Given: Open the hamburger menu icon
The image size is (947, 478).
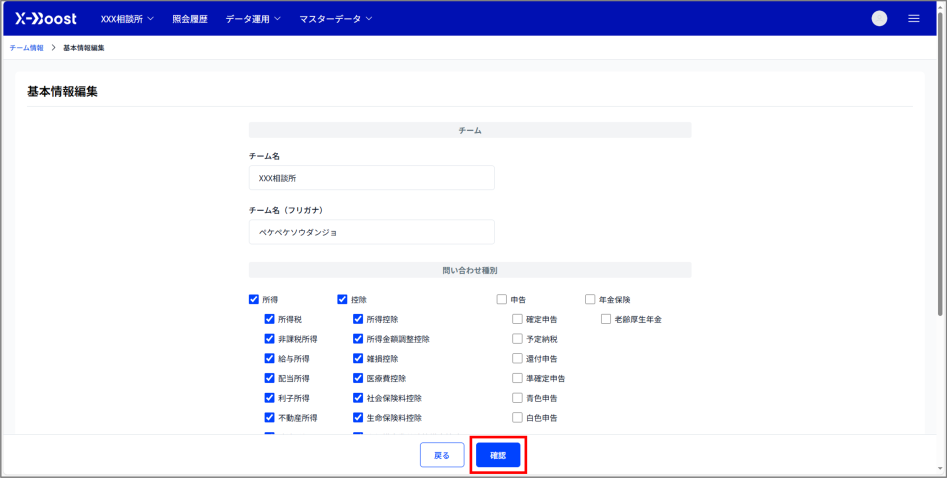Looking at the screenshot, I should [x=914, y=19].
